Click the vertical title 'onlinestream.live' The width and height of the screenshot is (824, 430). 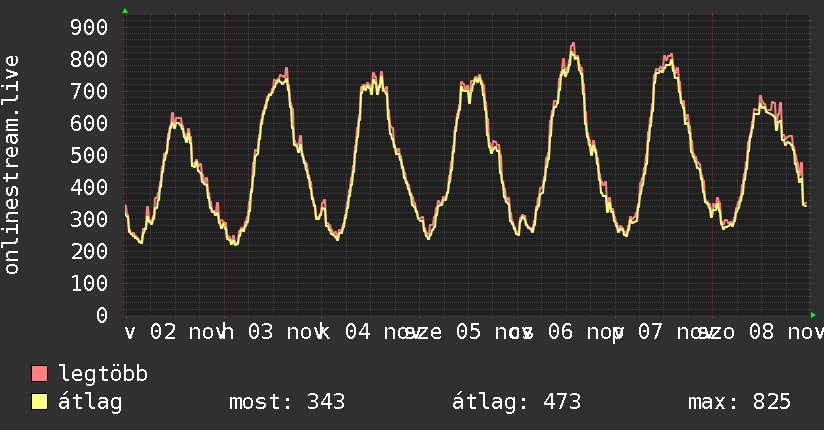[x=11, y=165]
